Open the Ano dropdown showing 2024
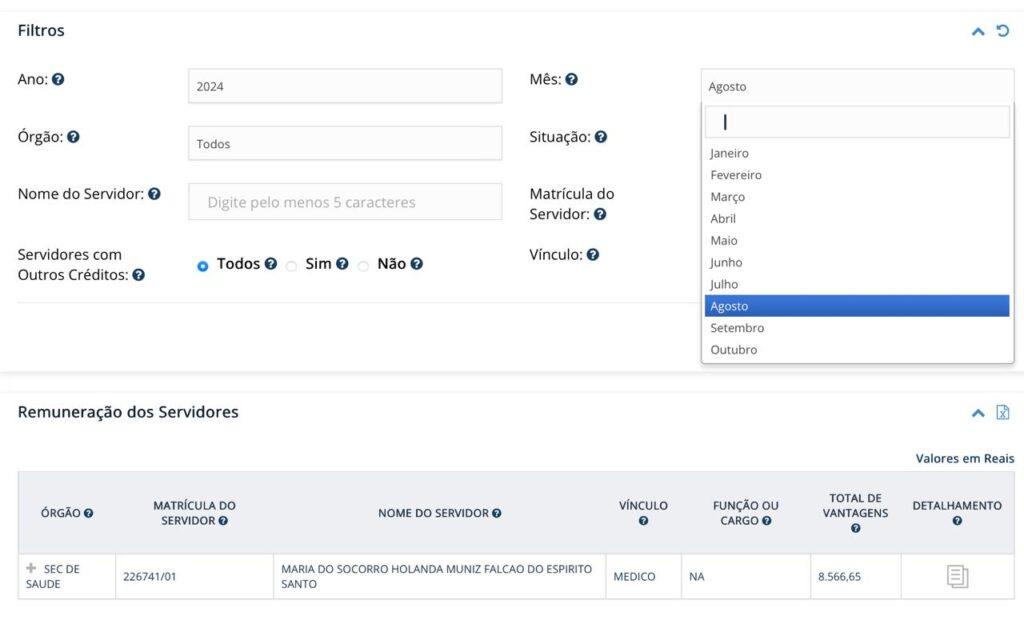Screen dimensions: 1024x620 [x=345, y=86]
